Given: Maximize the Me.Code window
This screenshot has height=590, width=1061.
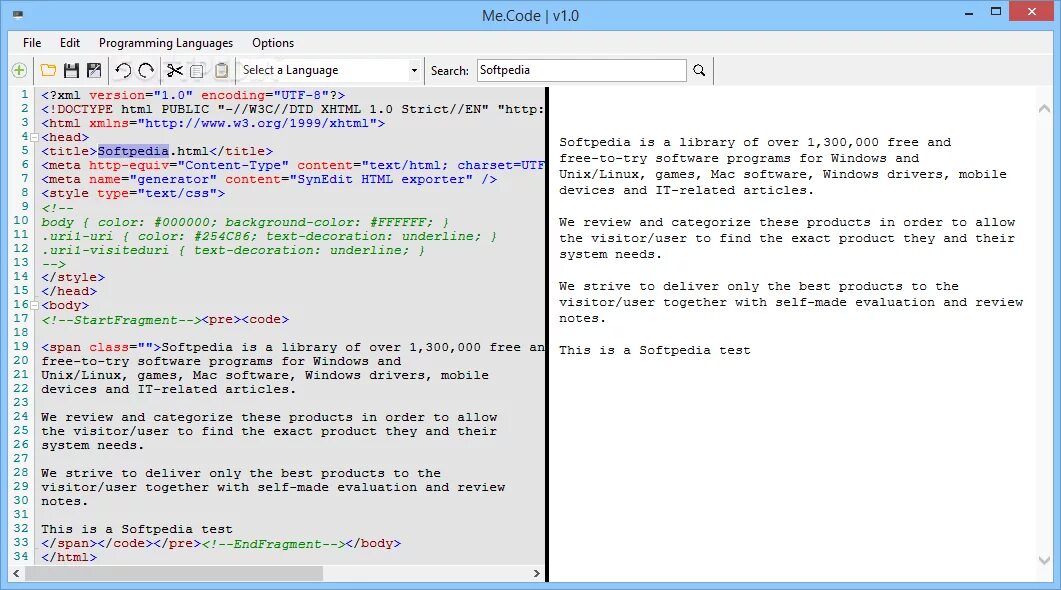Looking at the screenshot, I should 995,12.
